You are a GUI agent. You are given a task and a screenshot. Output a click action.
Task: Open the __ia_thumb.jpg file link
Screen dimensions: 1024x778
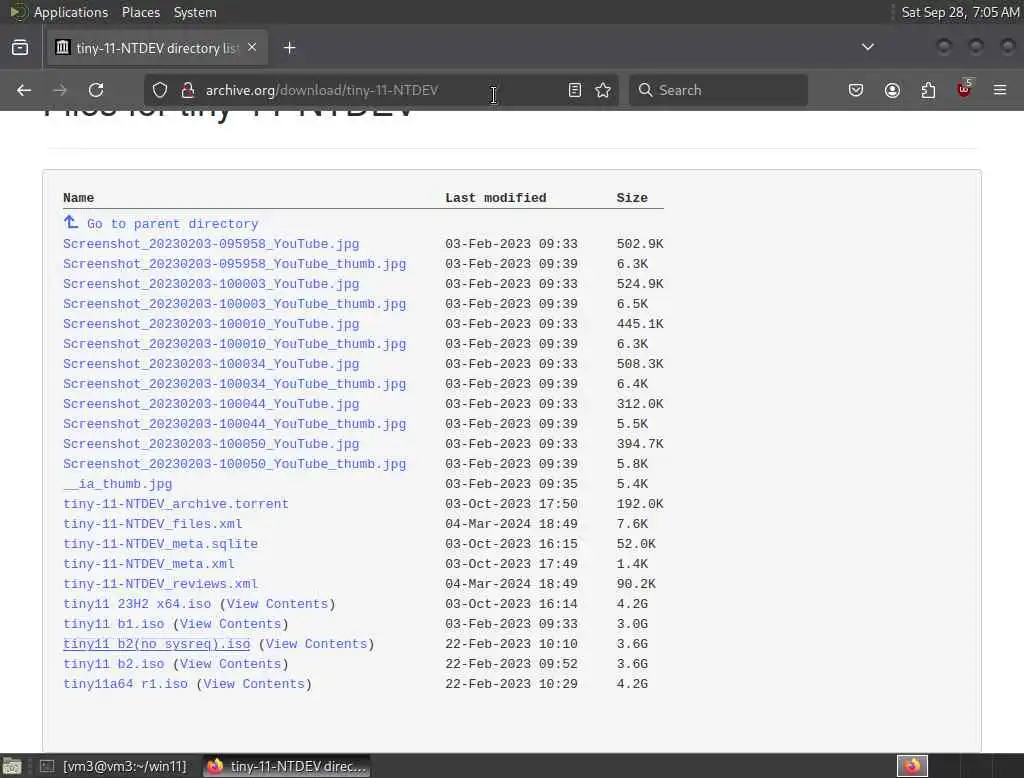point(118,483)
